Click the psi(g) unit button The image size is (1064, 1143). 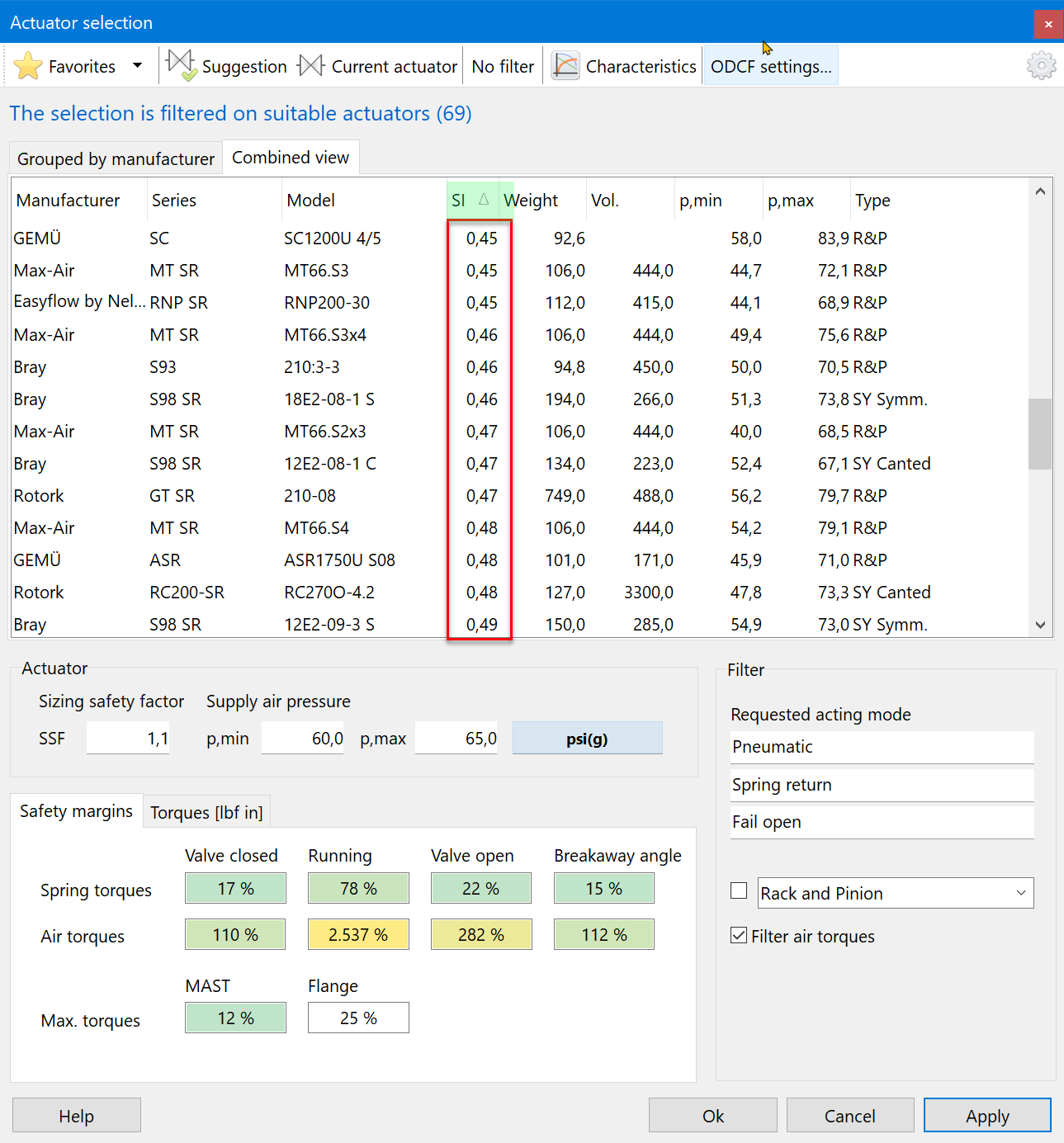587,738
